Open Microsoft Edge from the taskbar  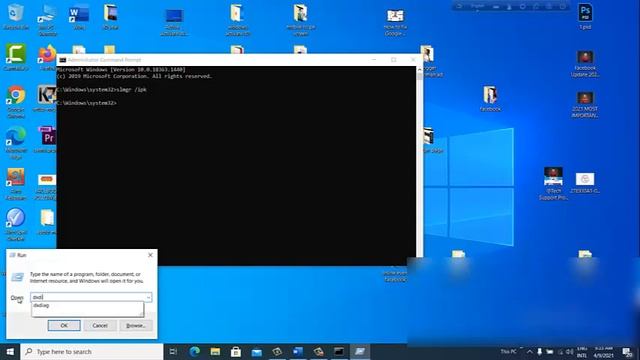click(195, 351)
